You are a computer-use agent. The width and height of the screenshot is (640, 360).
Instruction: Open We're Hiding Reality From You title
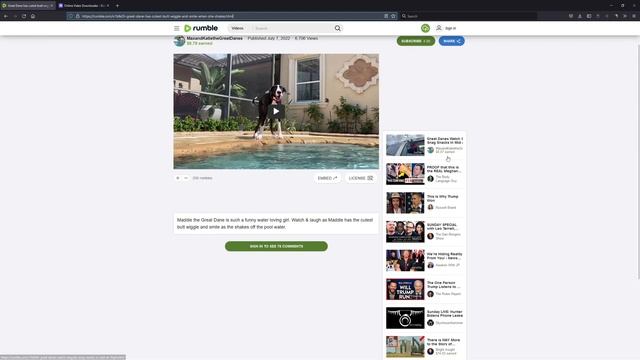click(x=444, y=256)
